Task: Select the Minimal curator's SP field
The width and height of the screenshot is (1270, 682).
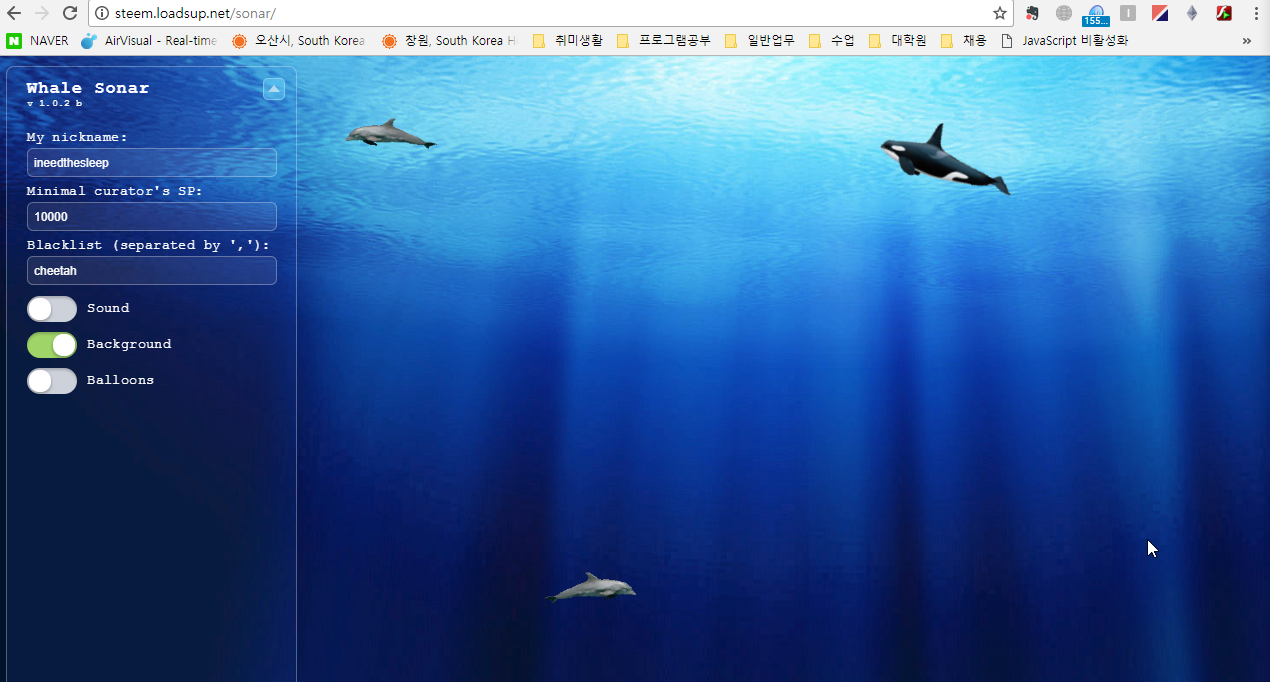Action: 152,216
